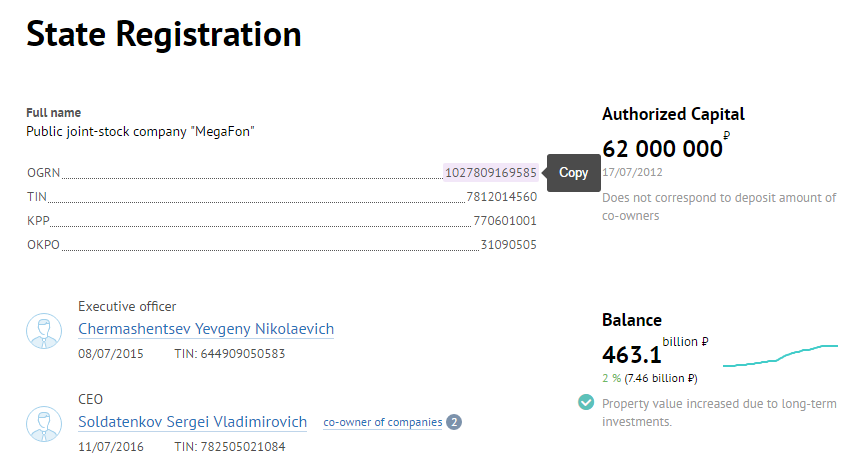The height and width of the screenshot is (465, 864).
Task: Click the OKPO value 31090505
Action: click(509, 245)
